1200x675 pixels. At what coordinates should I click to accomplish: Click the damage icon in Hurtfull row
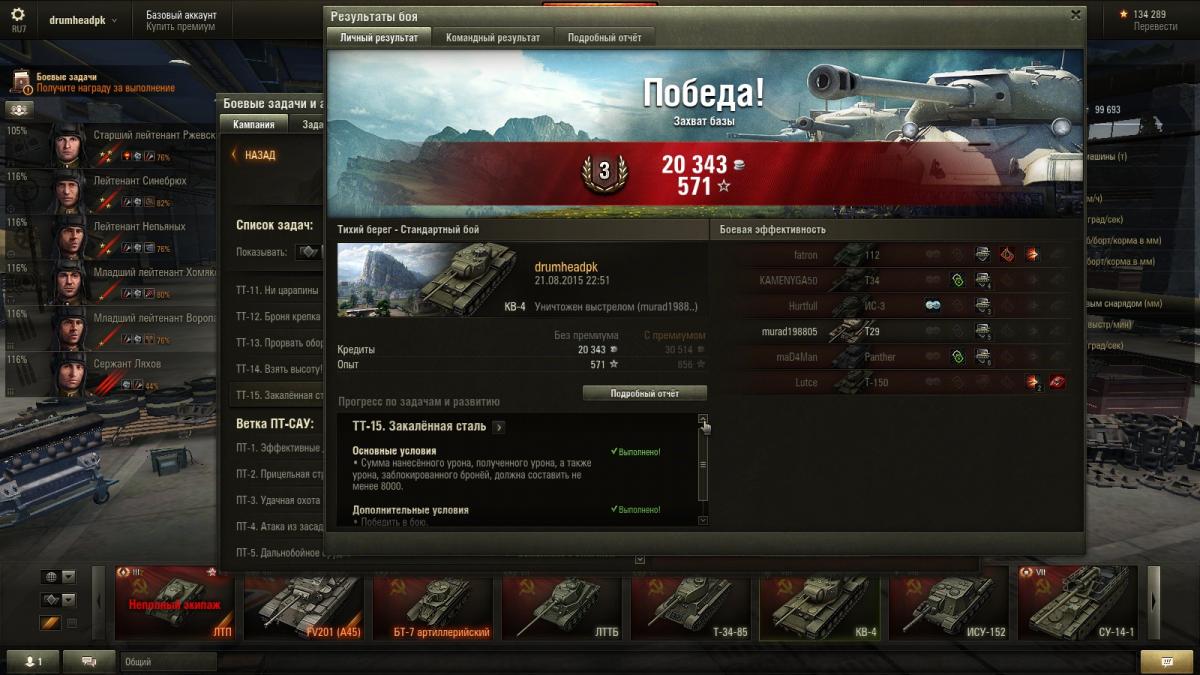click(x=982, y=306)
